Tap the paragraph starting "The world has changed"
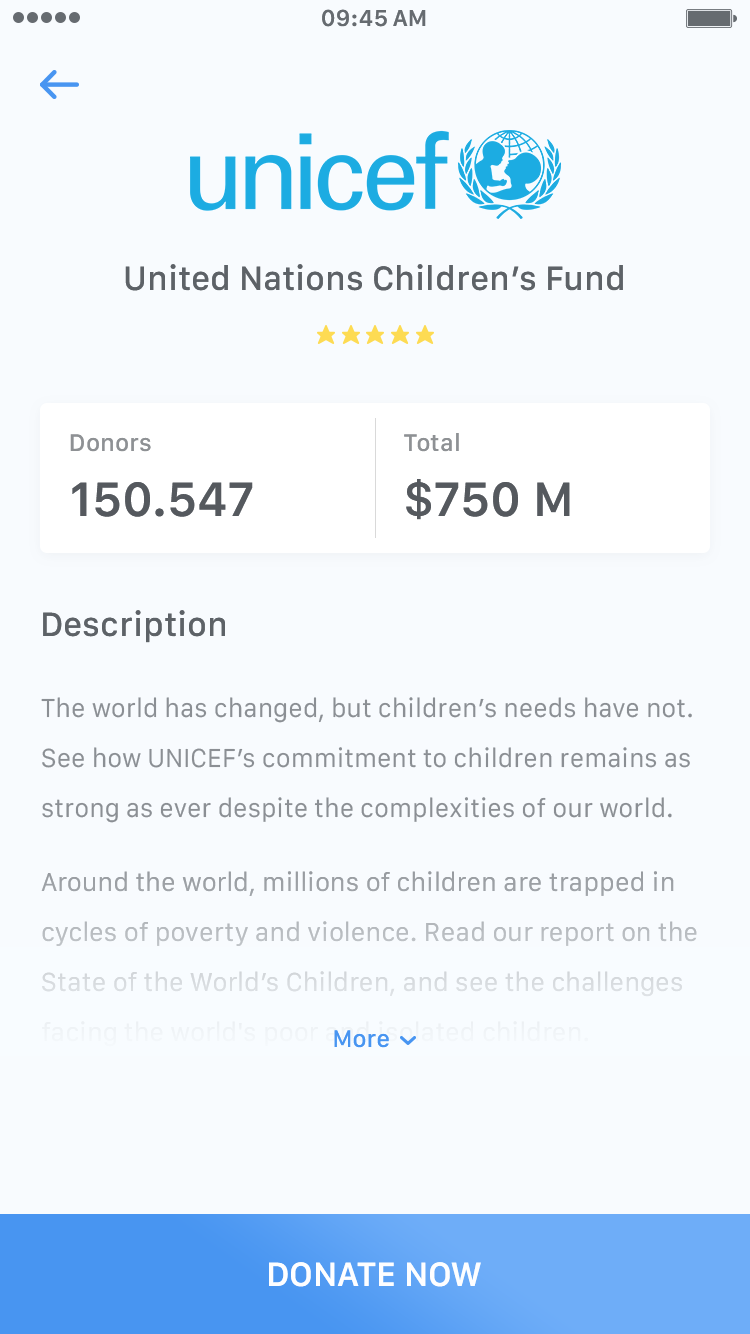The width and height of the screenshot is (750, 1334). click(367, 758)
